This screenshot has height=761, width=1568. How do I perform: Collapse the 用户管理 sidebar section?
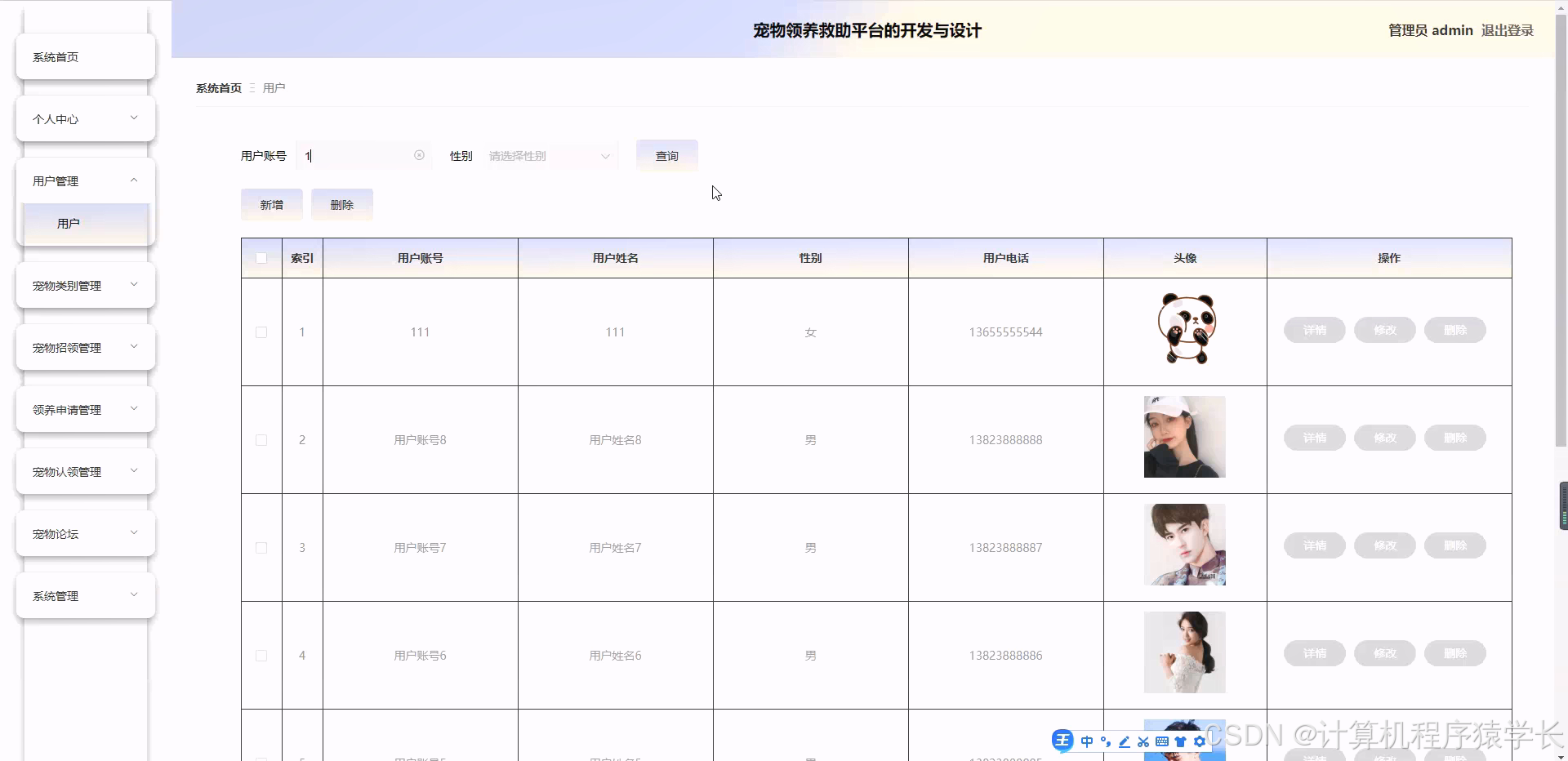84,180
